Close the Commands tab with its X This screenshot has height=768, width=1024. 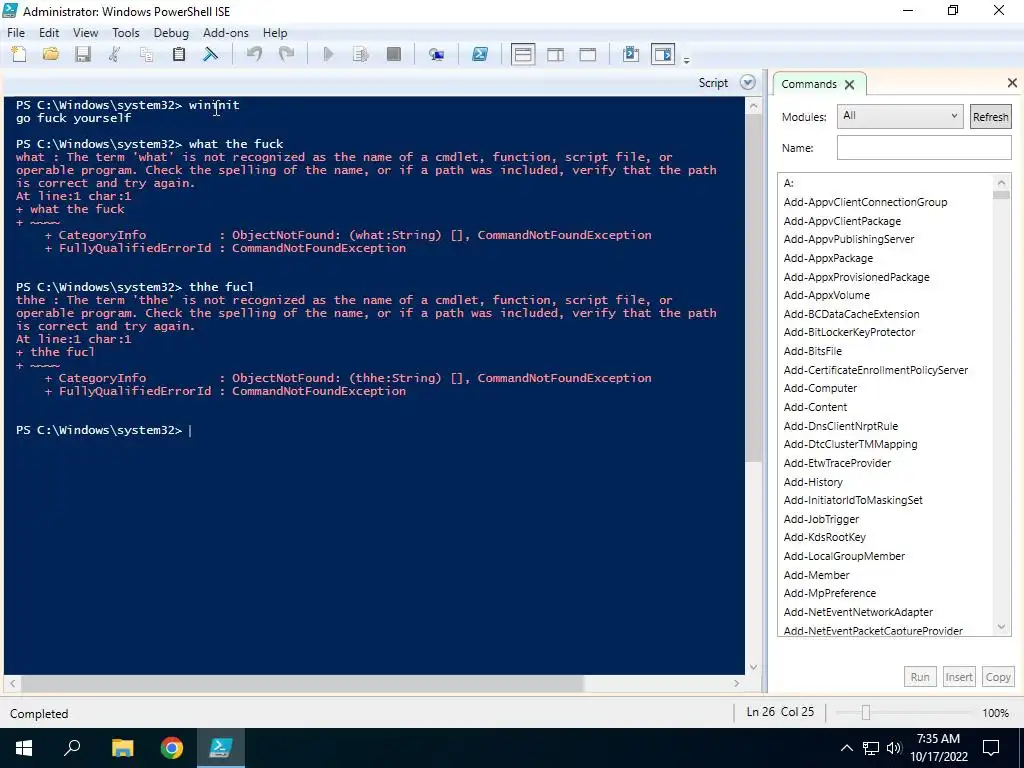click(x=849, y=84)
